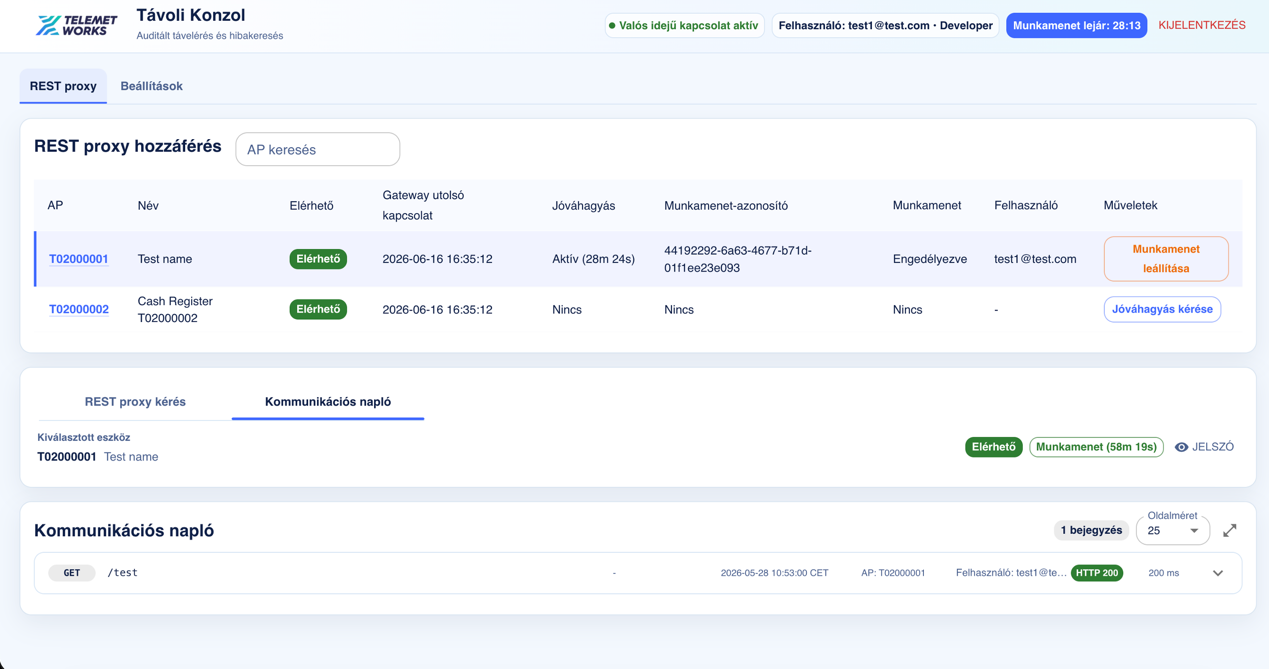Open the T02000001 AP link

click(x=79, y=259)
